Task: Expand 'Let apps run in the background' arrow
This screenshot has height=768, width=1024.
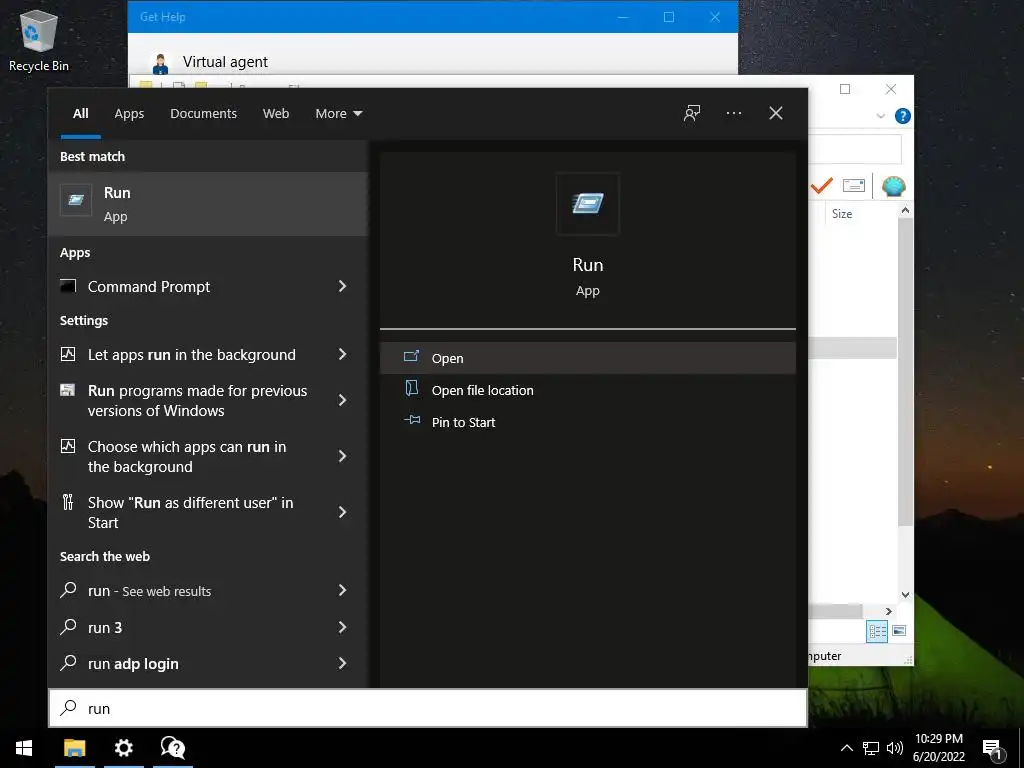Action: 342,354
